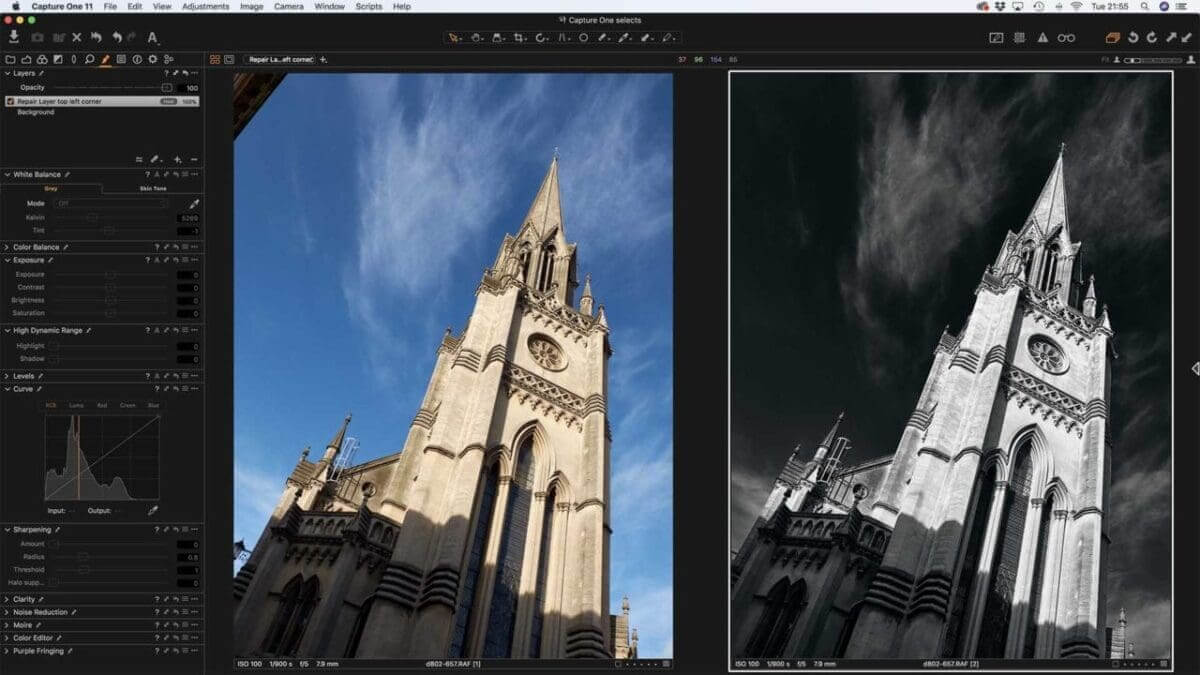Expand the Purple Fringing panel
This screenshot has height=675, width=1200.
(7, 651)
